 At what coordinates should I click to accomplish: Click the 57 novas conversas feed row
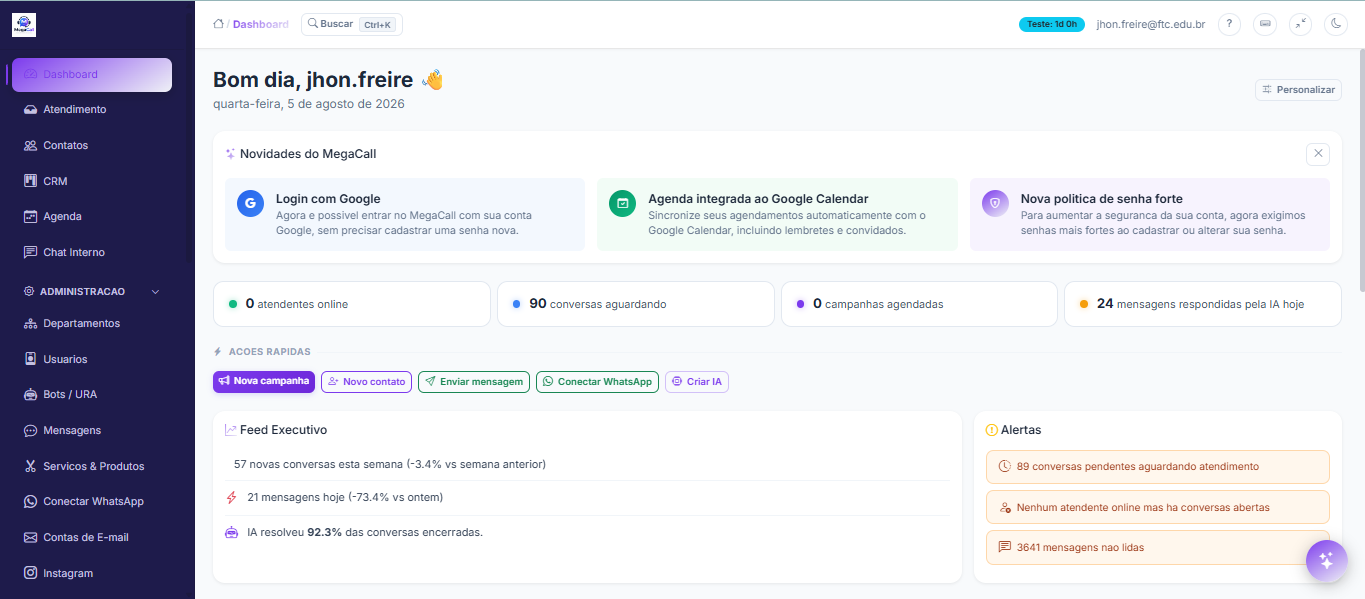[587, 464]
